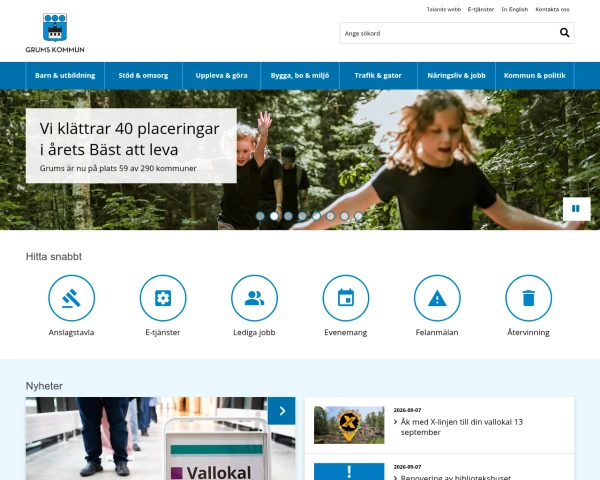Open E-tjänster gear icon shortcut
Image resolution: width=600 pixels, height=480 pixels.
pyautogui.click(x=163, y=298)
